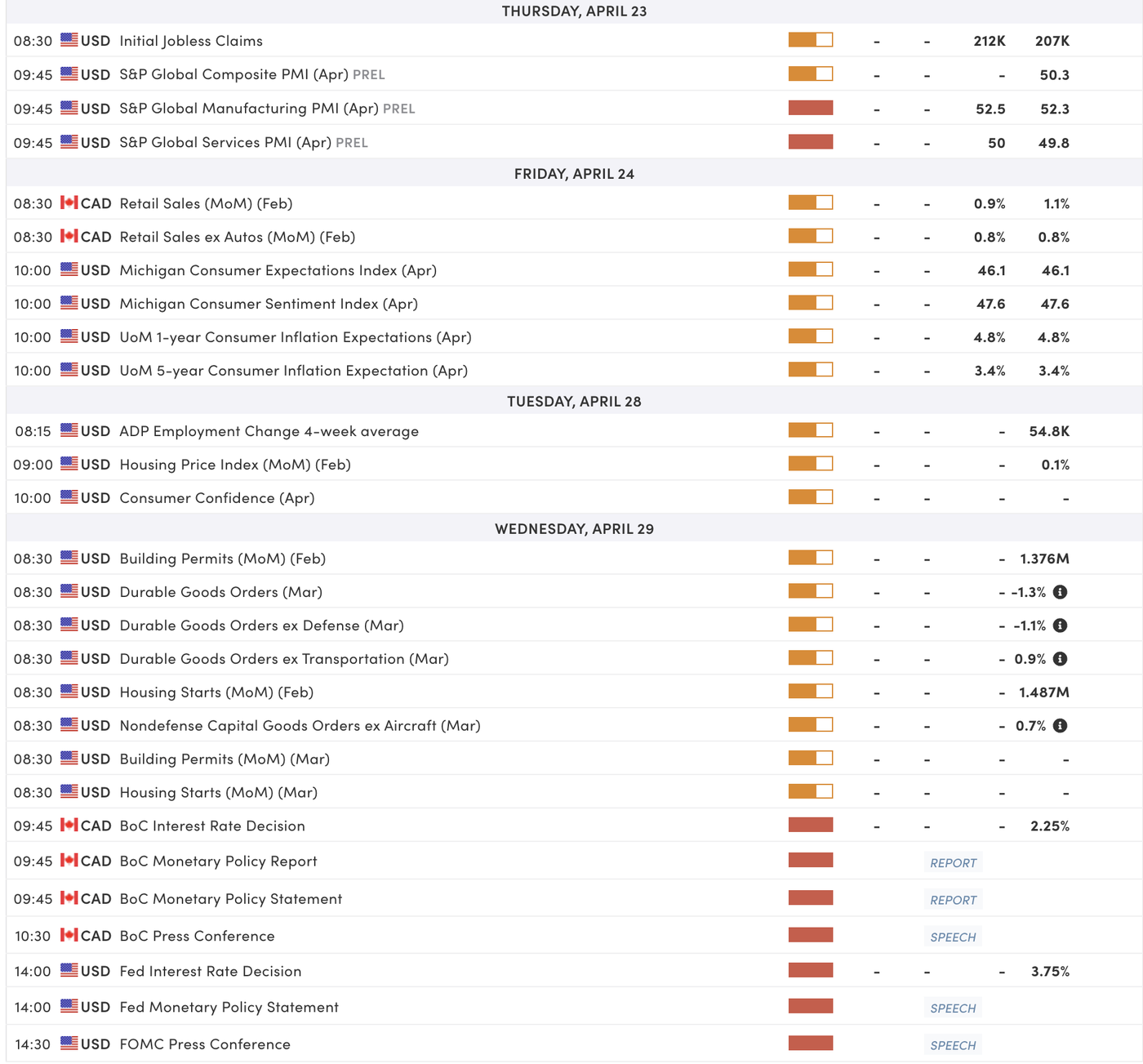Click impact bar on Consumer Confidence (Apr) row
The width and height of the screenshot is (1143, 1064).
tap(811, 496)
